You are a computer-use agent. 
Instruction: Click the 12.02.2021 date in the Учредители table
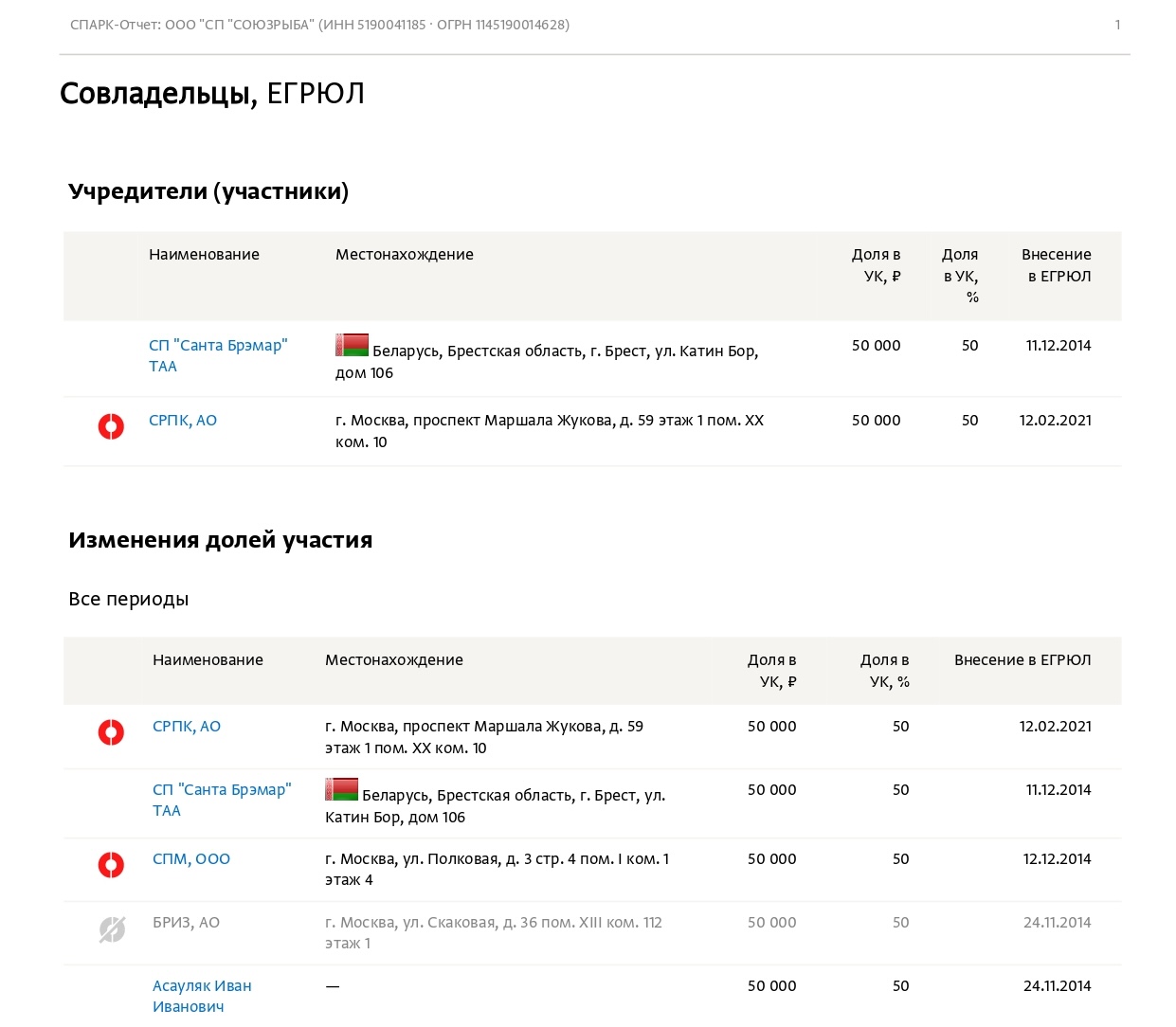click(1056, 421)
